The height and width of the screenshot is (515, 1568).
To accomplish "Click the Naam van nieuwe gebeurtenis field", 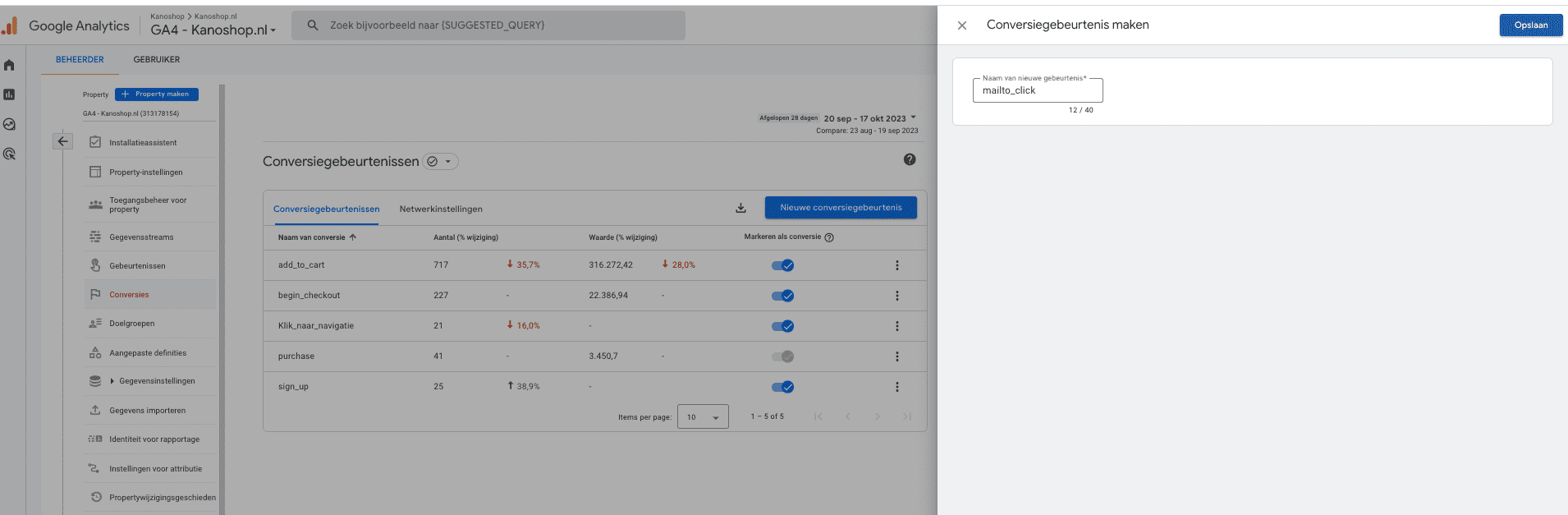I will [1038, 90].
